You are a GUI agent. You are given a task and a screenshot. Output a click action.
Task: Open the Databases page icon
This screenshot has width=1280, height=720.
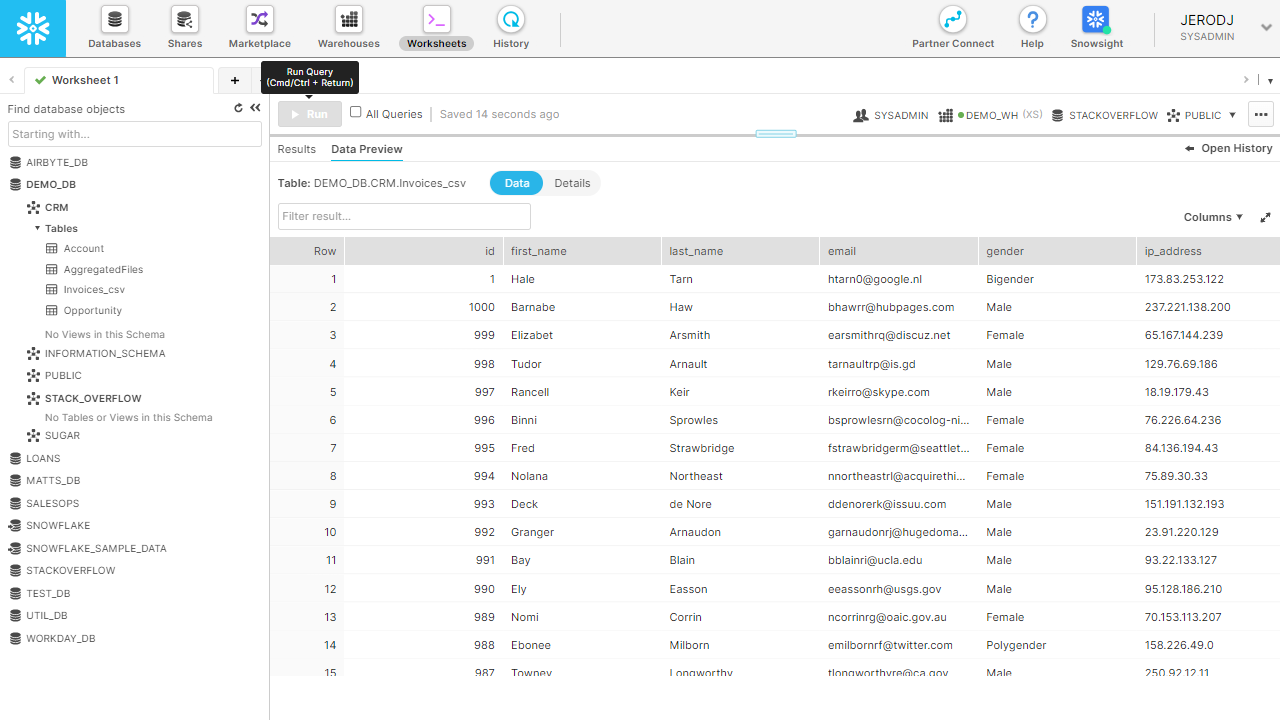tap(115, 20)
